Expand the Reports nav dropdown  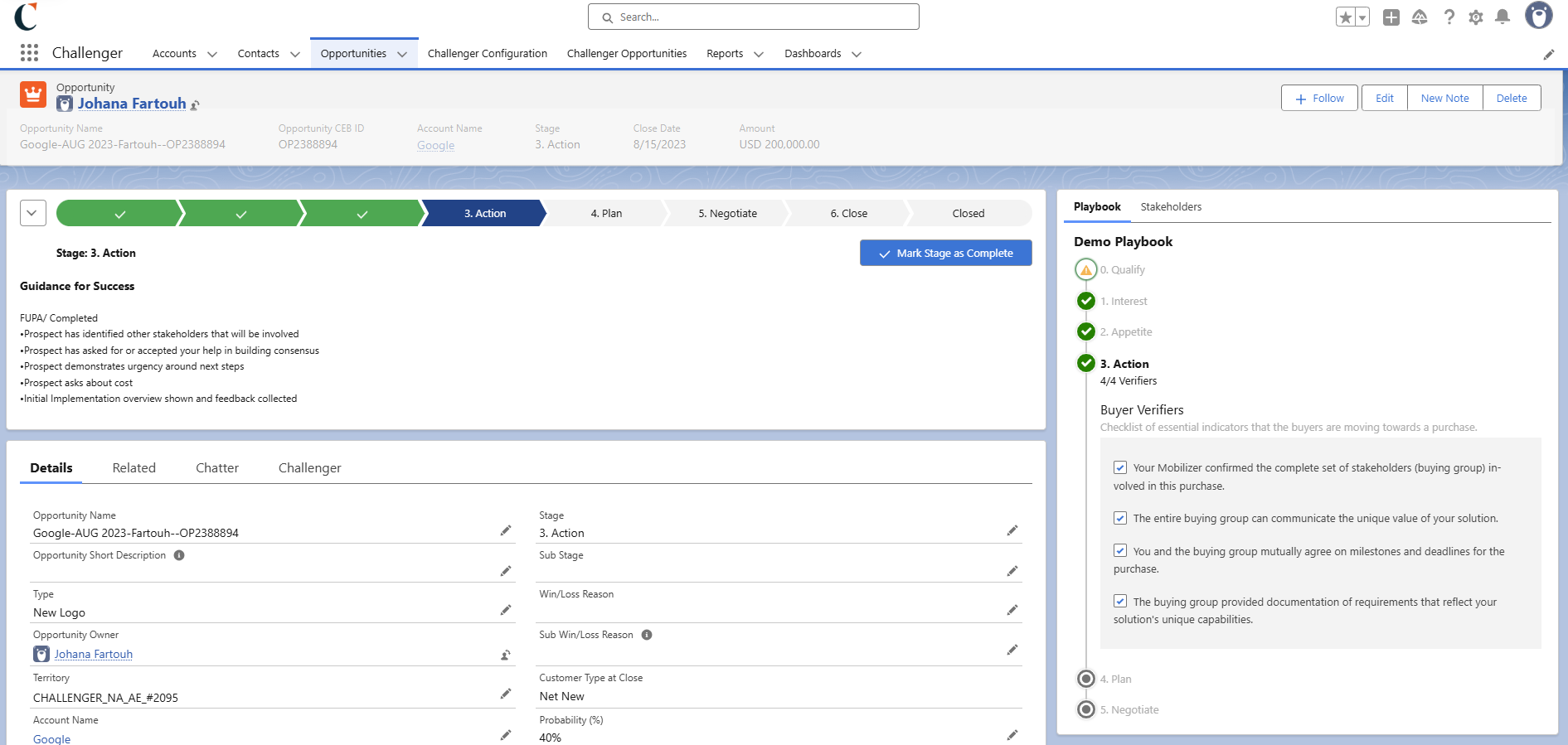pyautogui.click(x=758, y=54)
